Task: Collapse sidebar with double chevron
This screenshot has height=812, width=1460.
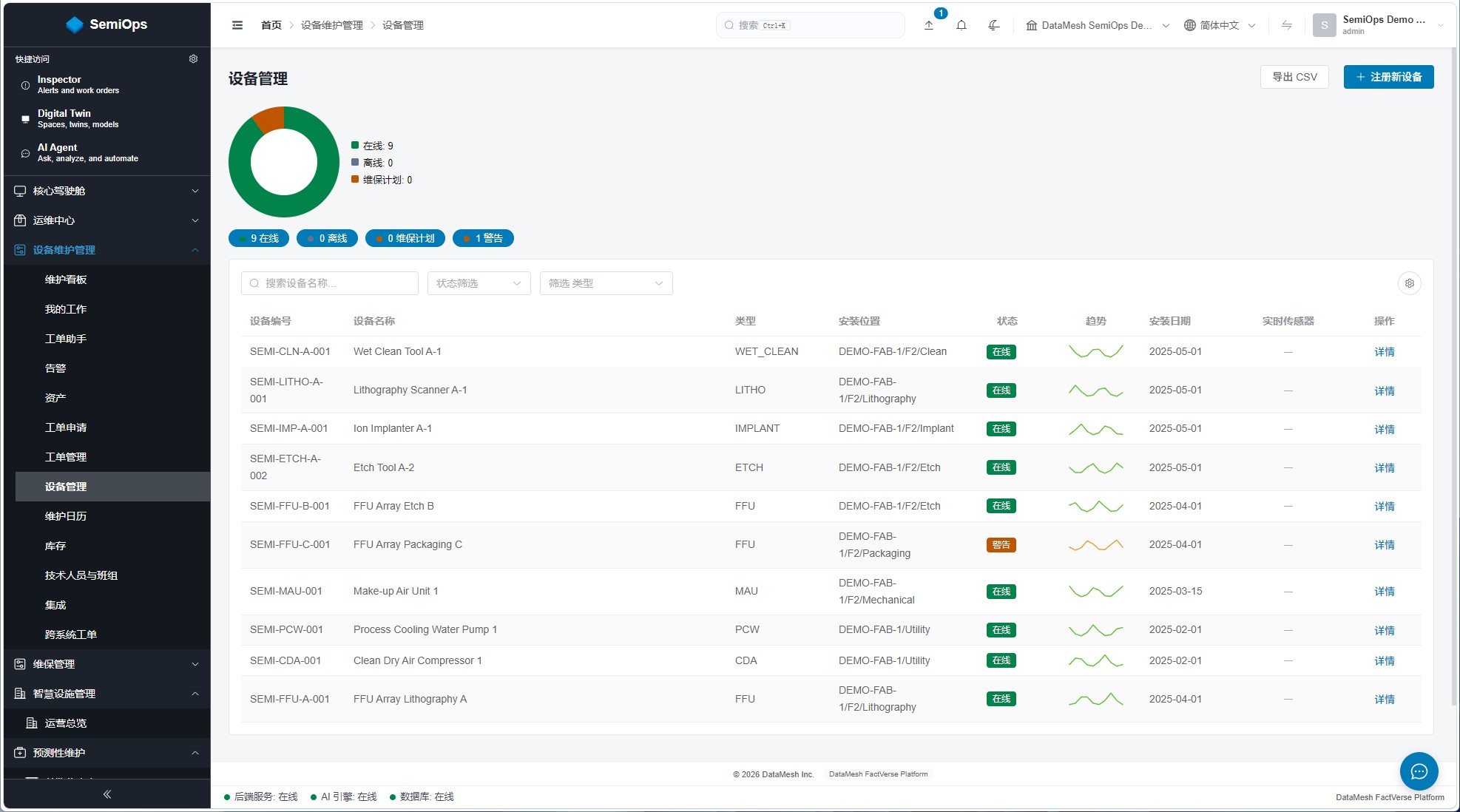Action: (107, 794)
